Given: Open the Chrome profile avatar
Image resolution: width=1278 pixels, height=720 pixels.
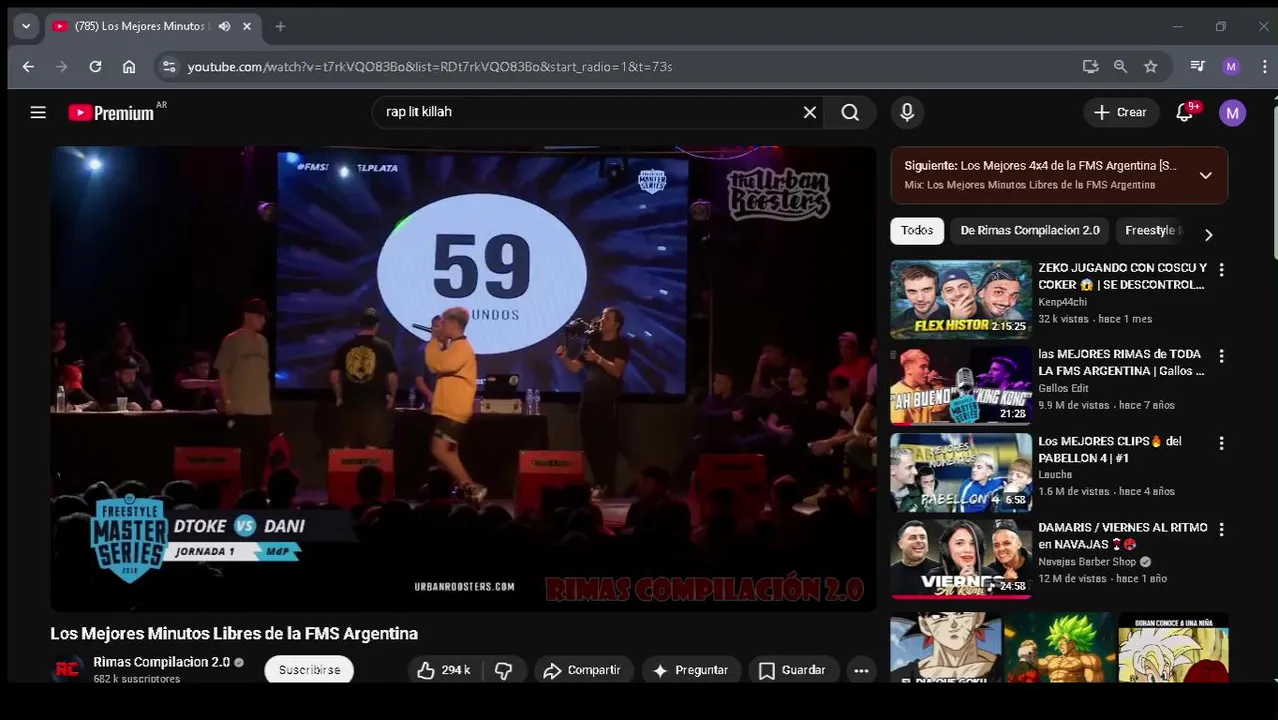Looking at the screenshot, I should coord(1231,66).
